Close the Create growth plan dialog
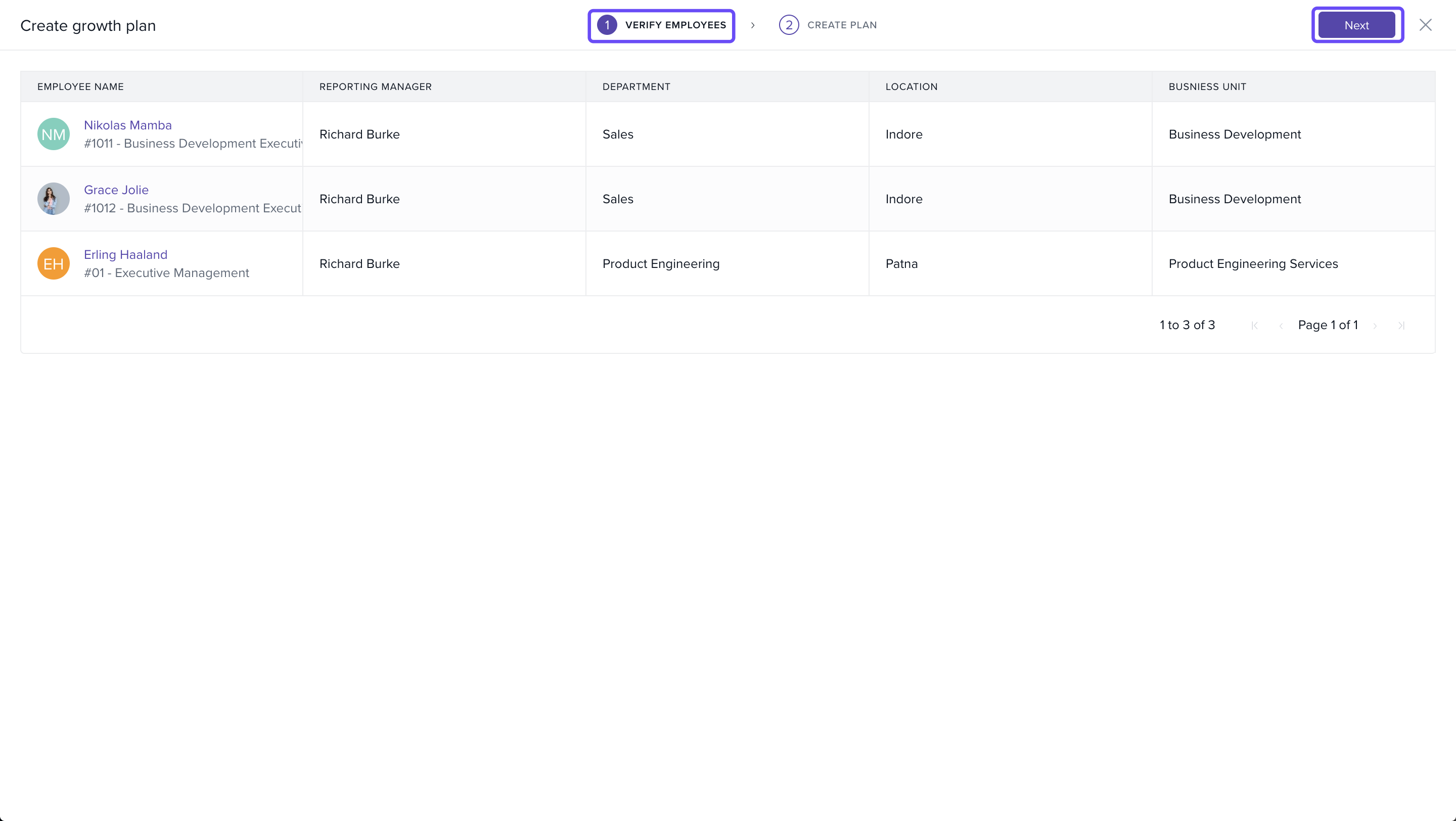1456x821 pixels. [1425, 25]
